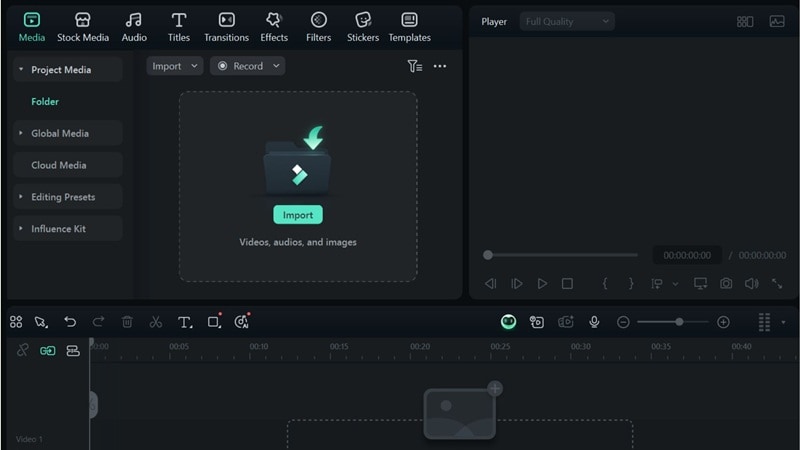Delete with the trash icon
The width and height of the screenshot is (800, 450).
pos(127,322)
